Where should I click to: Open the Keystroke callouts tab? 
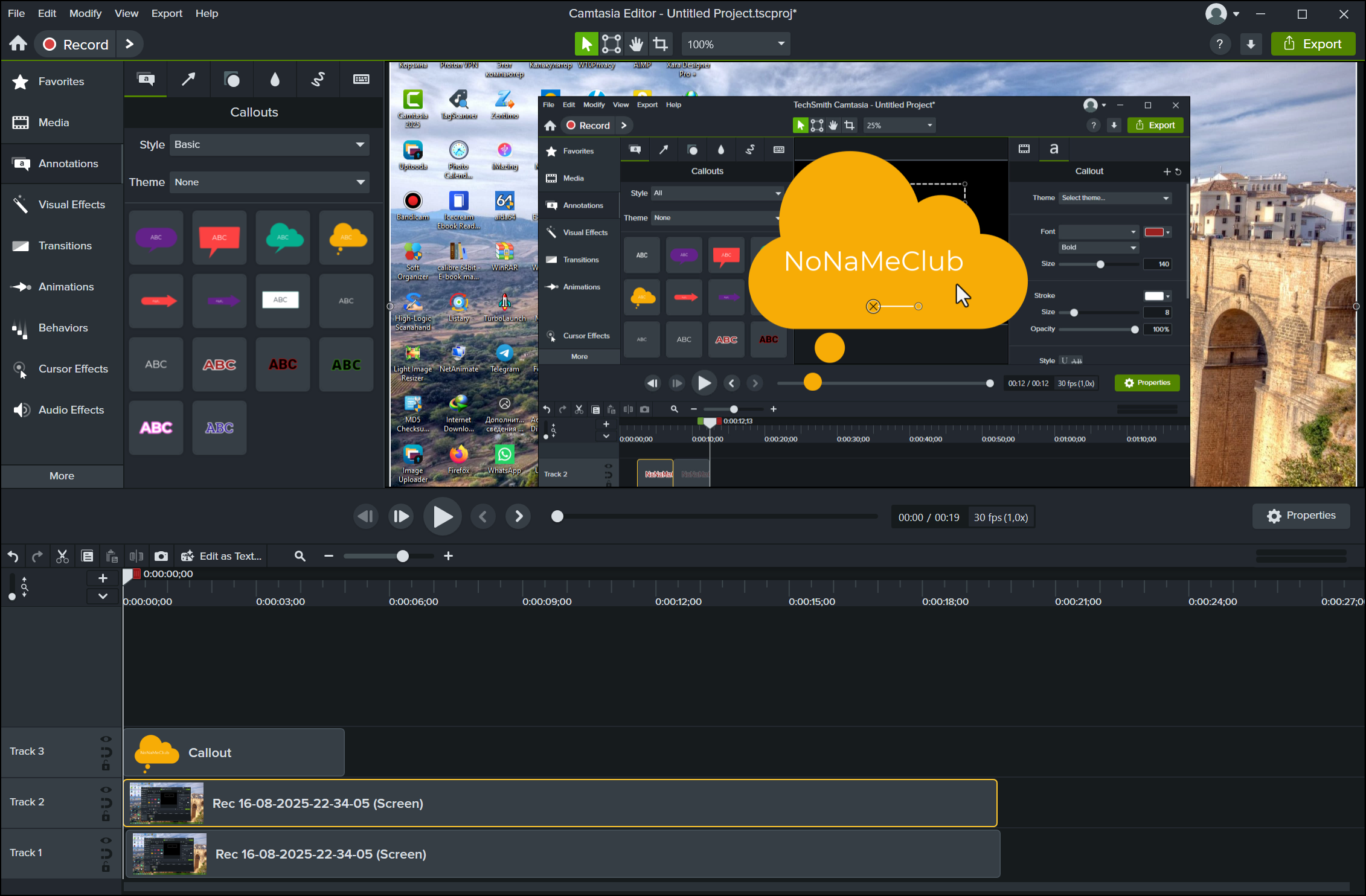coord(361,79)
